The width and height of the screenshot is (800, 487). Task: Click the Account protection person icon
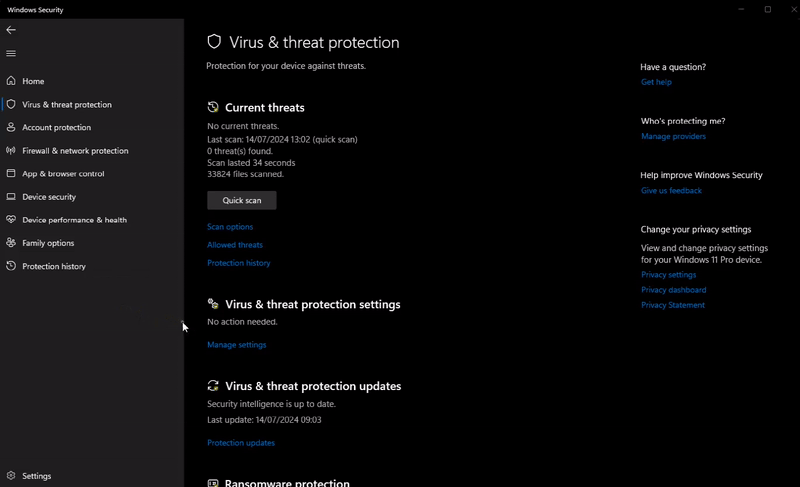[11, 127]
